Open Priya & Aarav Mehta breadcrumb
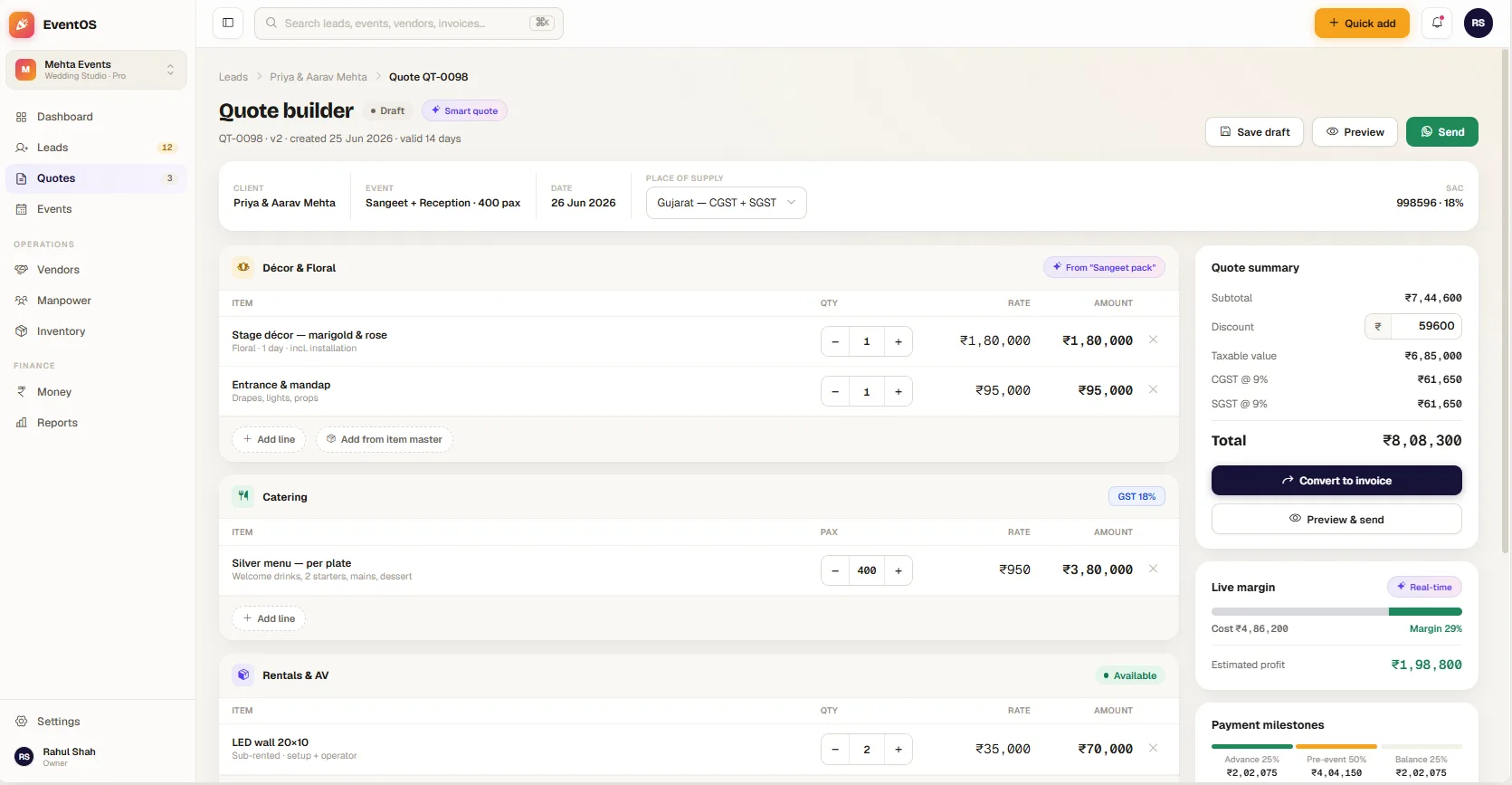Viewport: 1512px width, 785px height. click(x=319, y=77)
